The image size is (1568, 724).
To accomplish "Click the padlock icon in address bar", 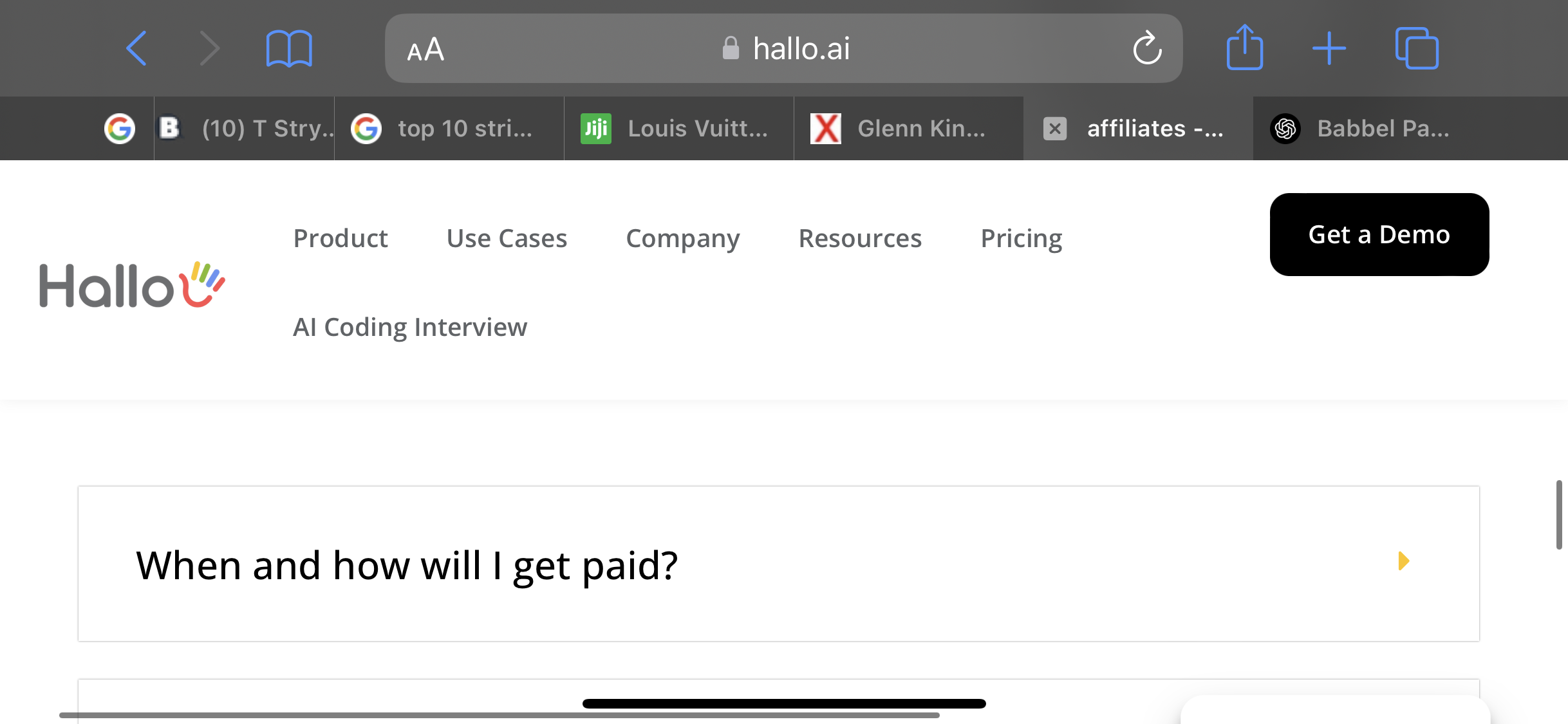I will tap(731, 48).
